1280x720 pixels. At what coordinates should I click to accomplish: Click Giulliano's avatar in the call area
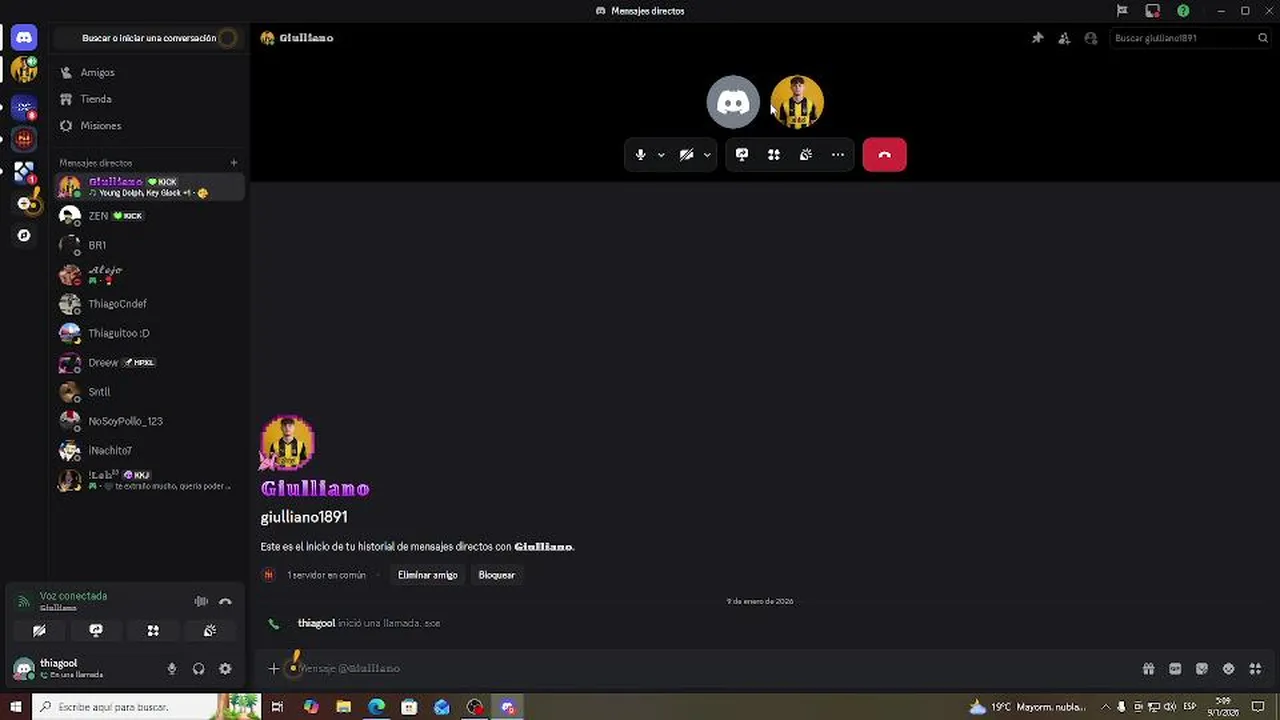pos(797,102)
